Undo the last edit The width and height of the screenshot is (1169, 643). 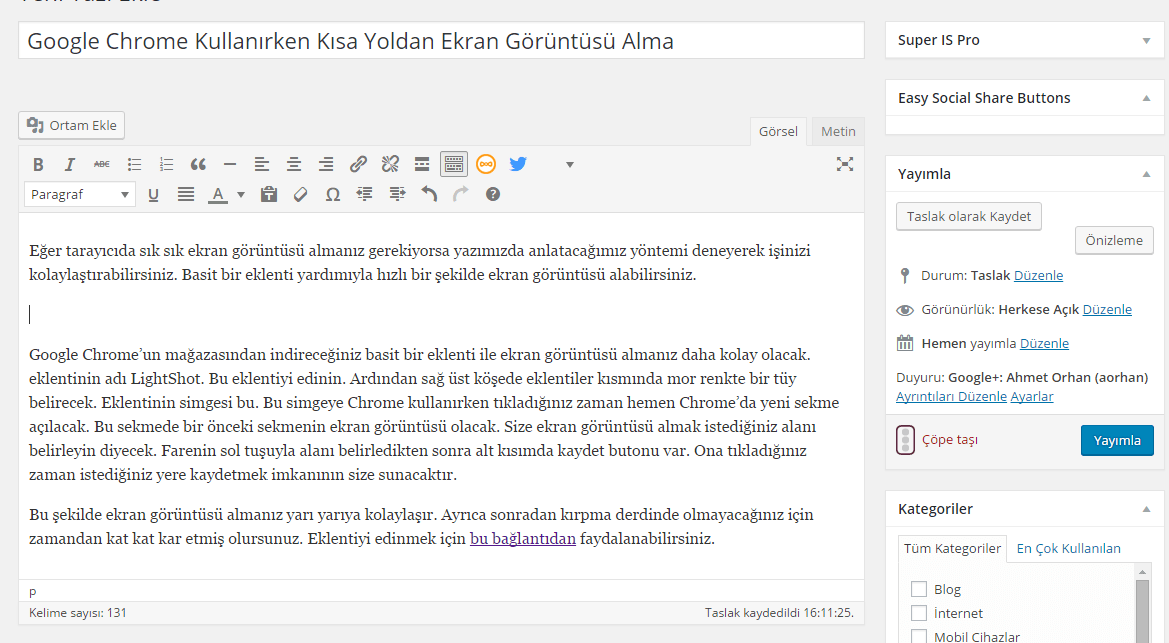(429, 195)
